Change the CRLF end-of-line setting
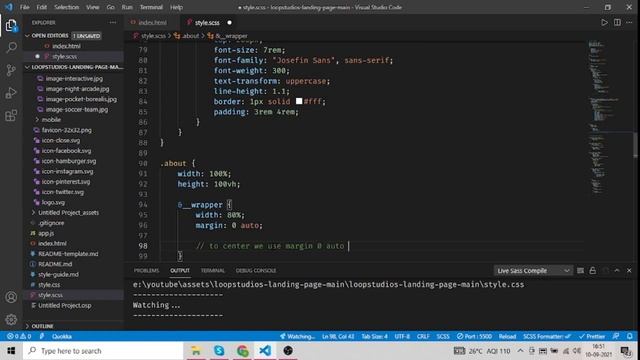640x360 pixels. [423, 336]
